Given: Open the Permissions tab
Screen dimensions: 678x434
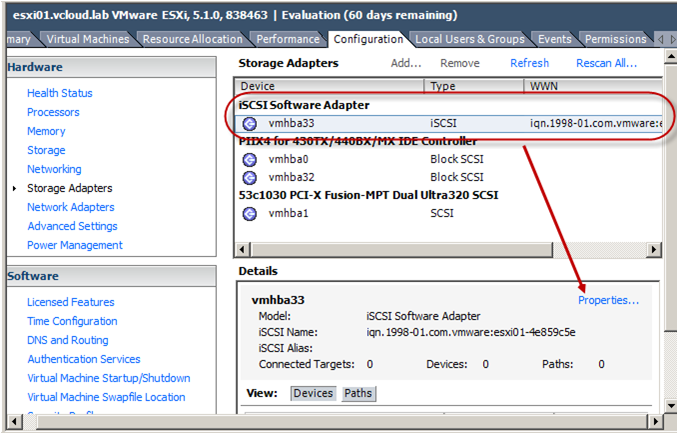Looking at the screenshot, I should click(x=615, y=39).
